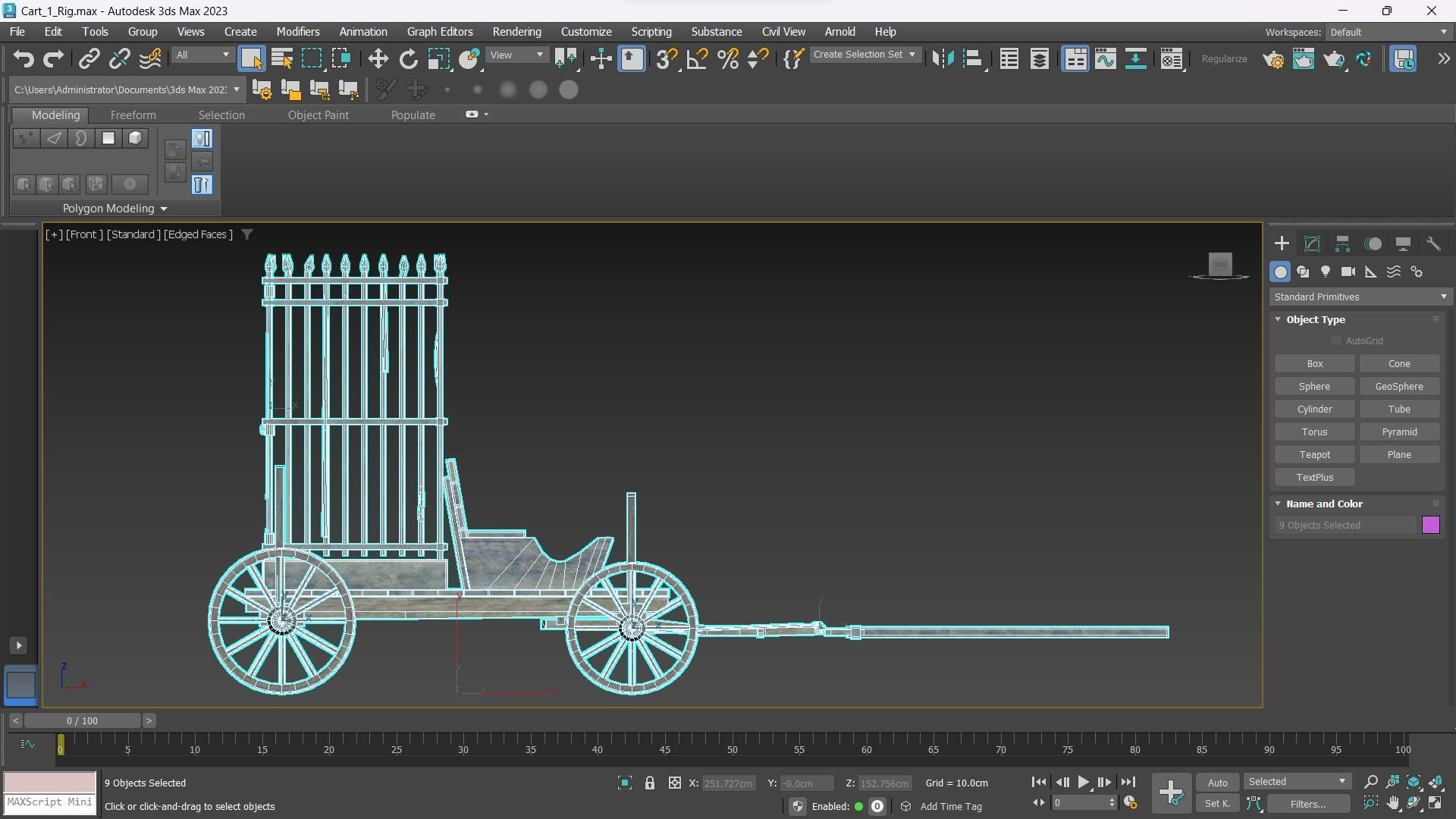Click the current frame number field
The height and width of the screenshot is (819, 1456).
[1080, 803]
